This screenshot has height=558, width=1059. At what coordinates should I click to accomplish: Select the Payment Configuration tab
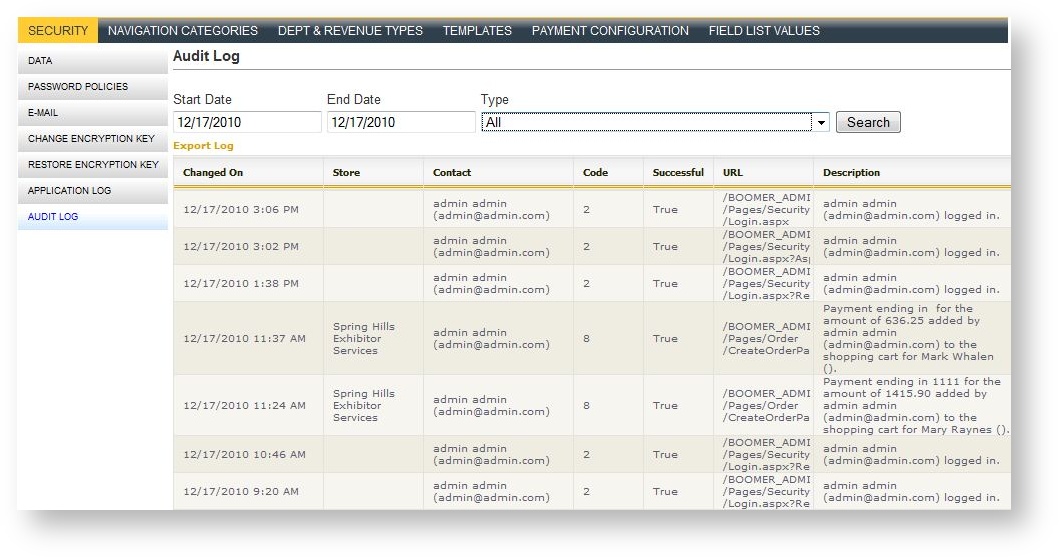pos(610,31)
